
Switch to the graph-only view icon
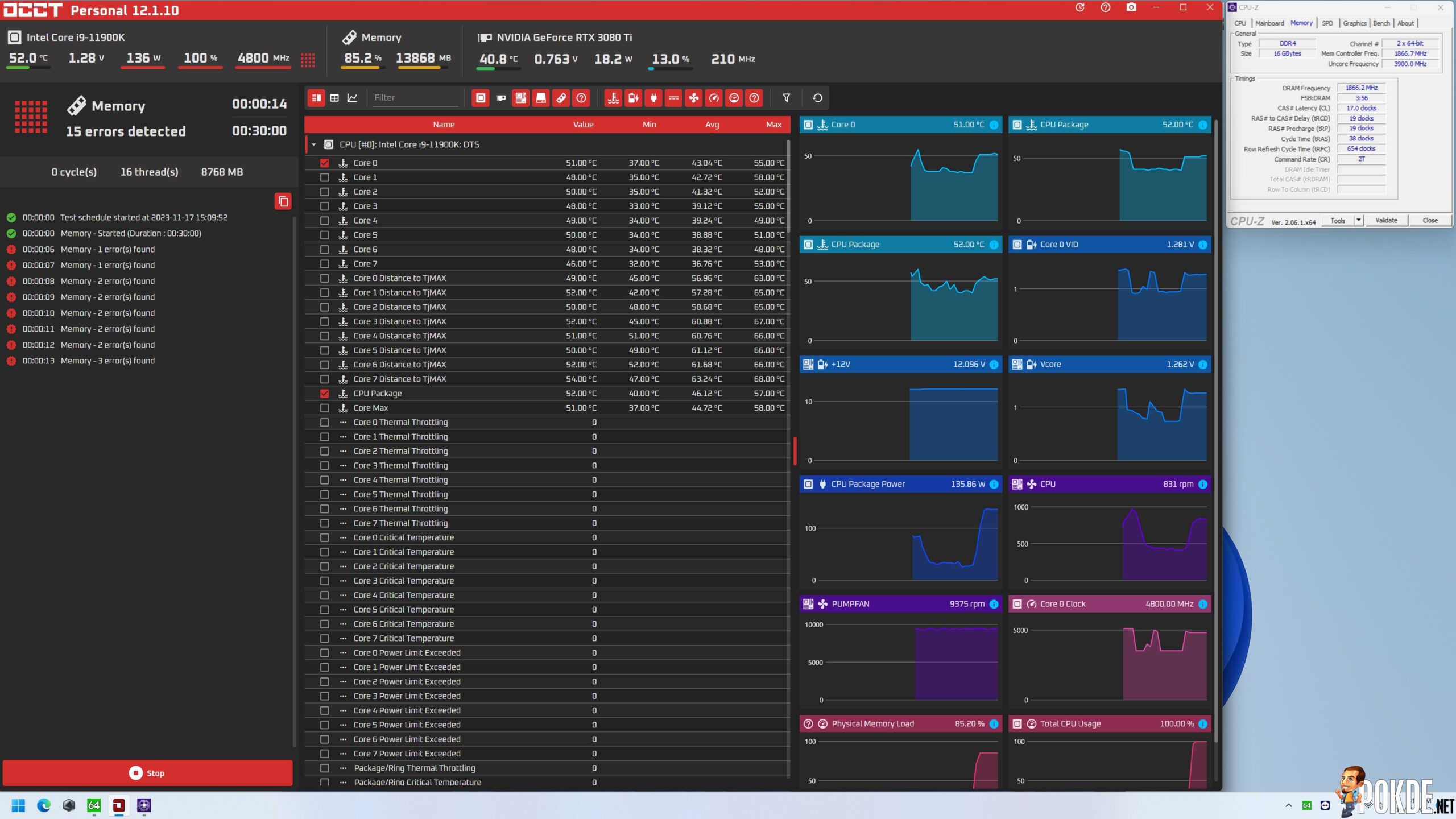353,98
